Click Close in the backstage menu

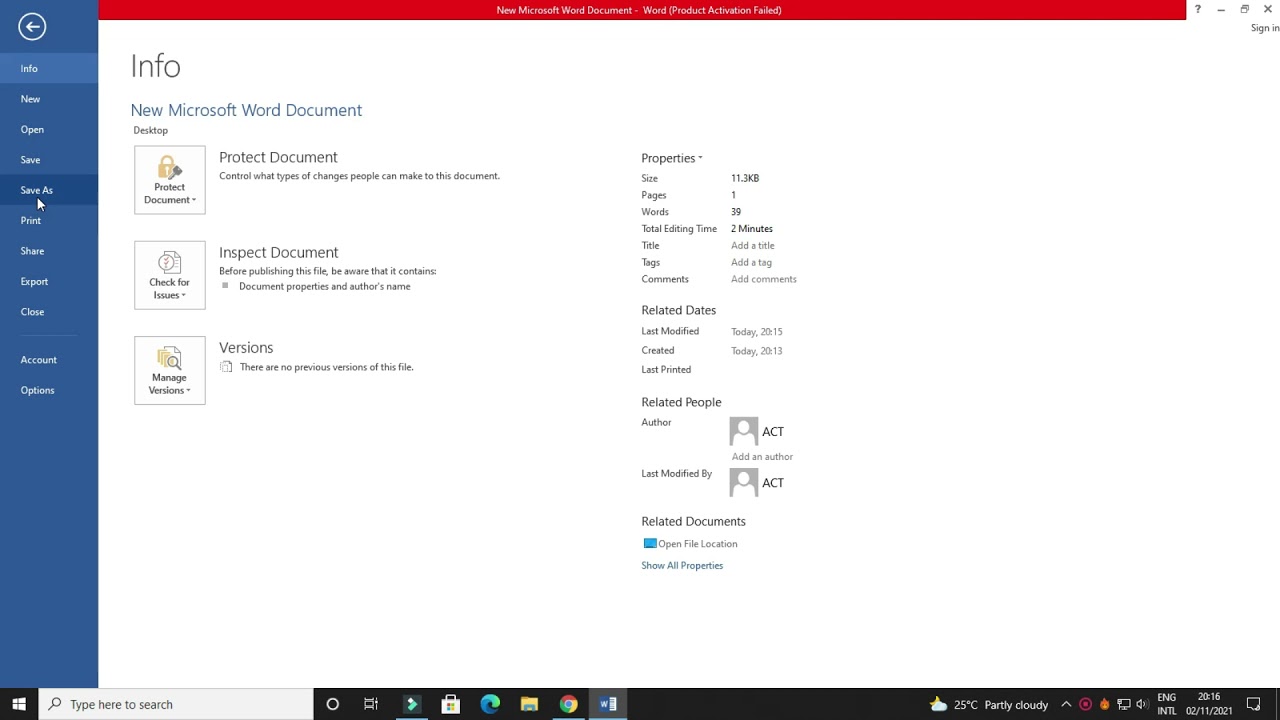click(x=49, y=312)
